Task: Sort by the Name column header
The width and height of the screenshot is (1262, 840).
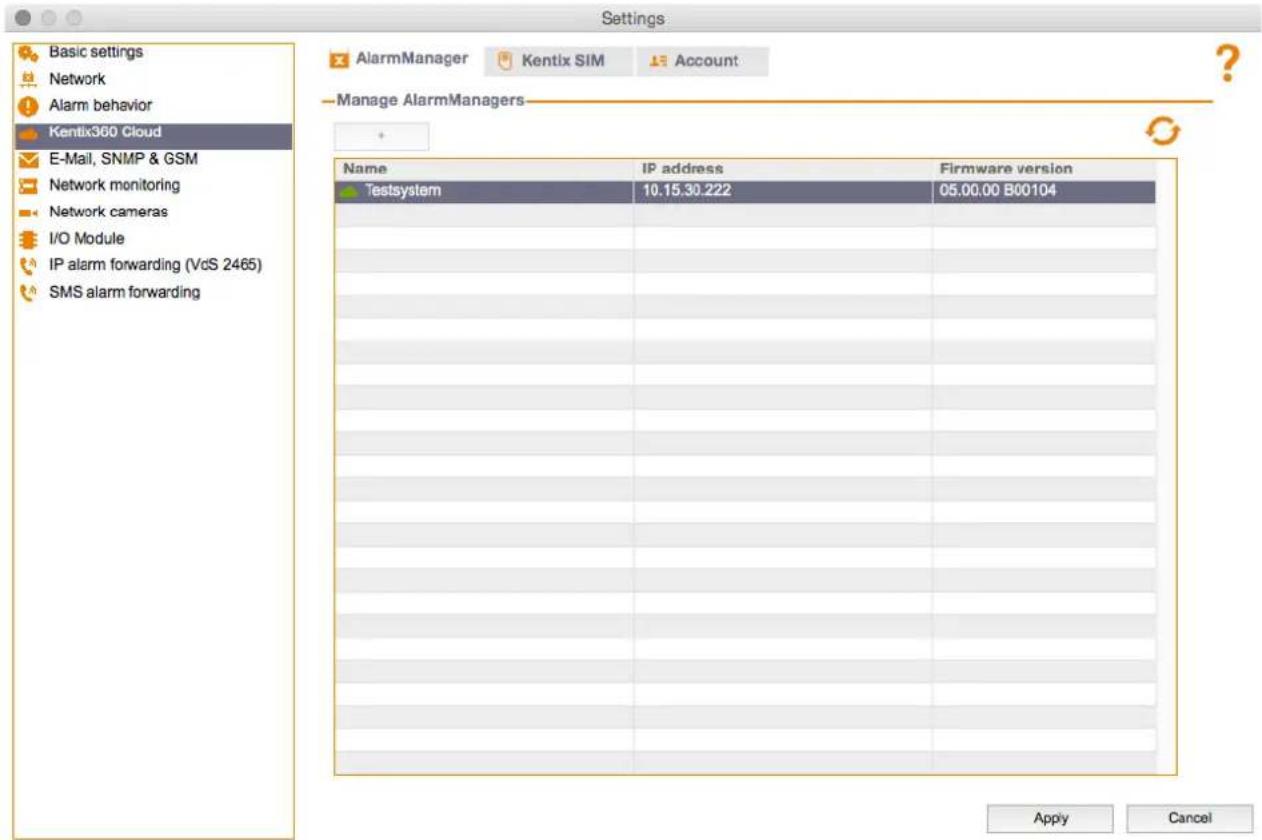Action: (x=484, y=169)
